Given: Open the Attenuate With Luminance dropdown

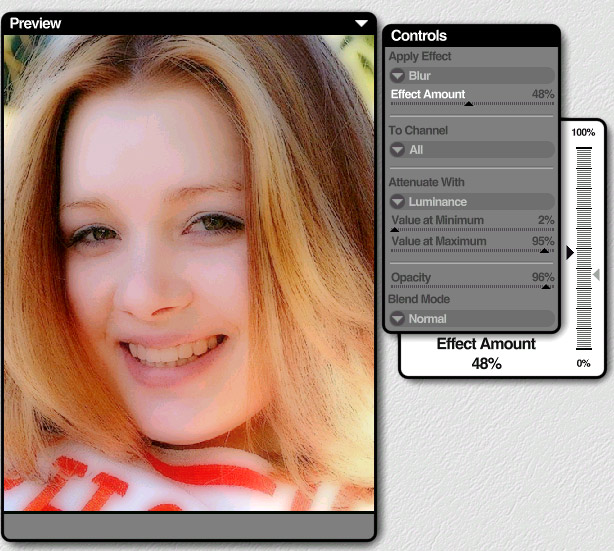Looking at the screenshot, I should click(471, 202).
